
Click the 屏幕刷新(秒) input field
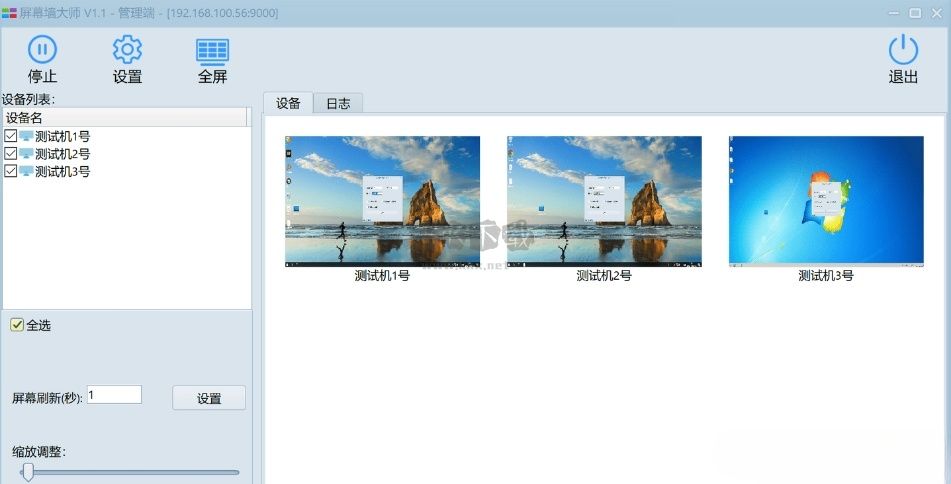(x=115, y=395)
